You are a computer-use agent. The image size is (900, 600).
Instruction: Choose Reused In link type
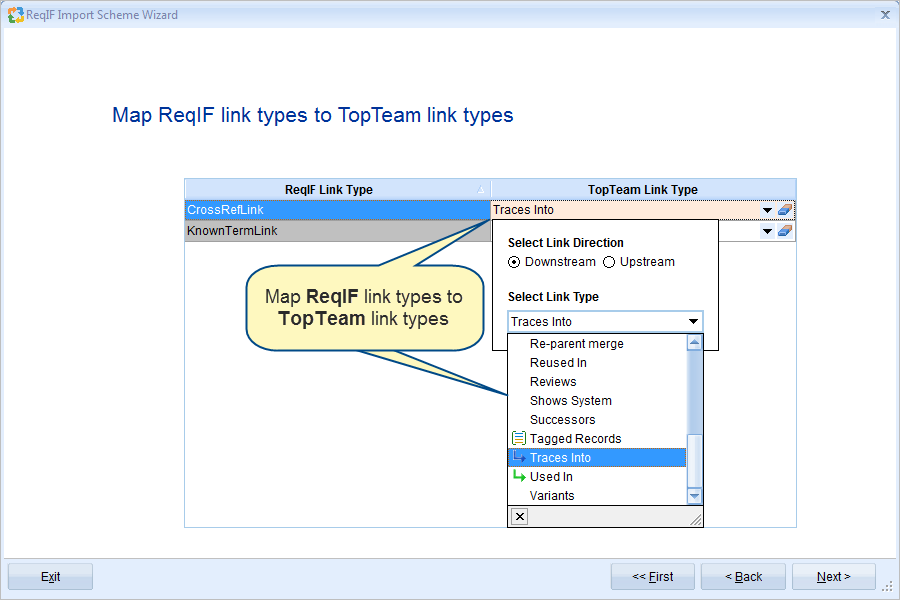tap(597, 362)
